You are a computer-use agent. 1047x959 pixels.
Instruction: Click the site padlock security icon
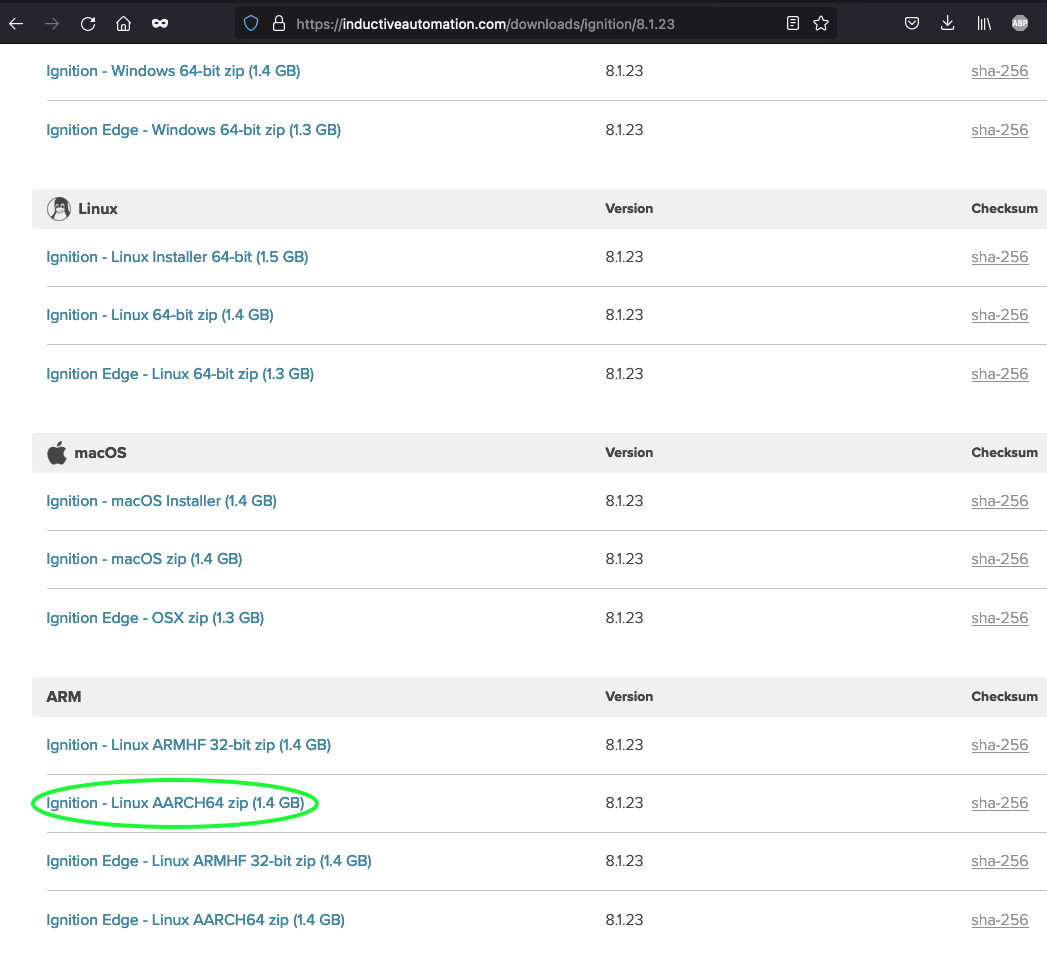(x=279, y=24)
